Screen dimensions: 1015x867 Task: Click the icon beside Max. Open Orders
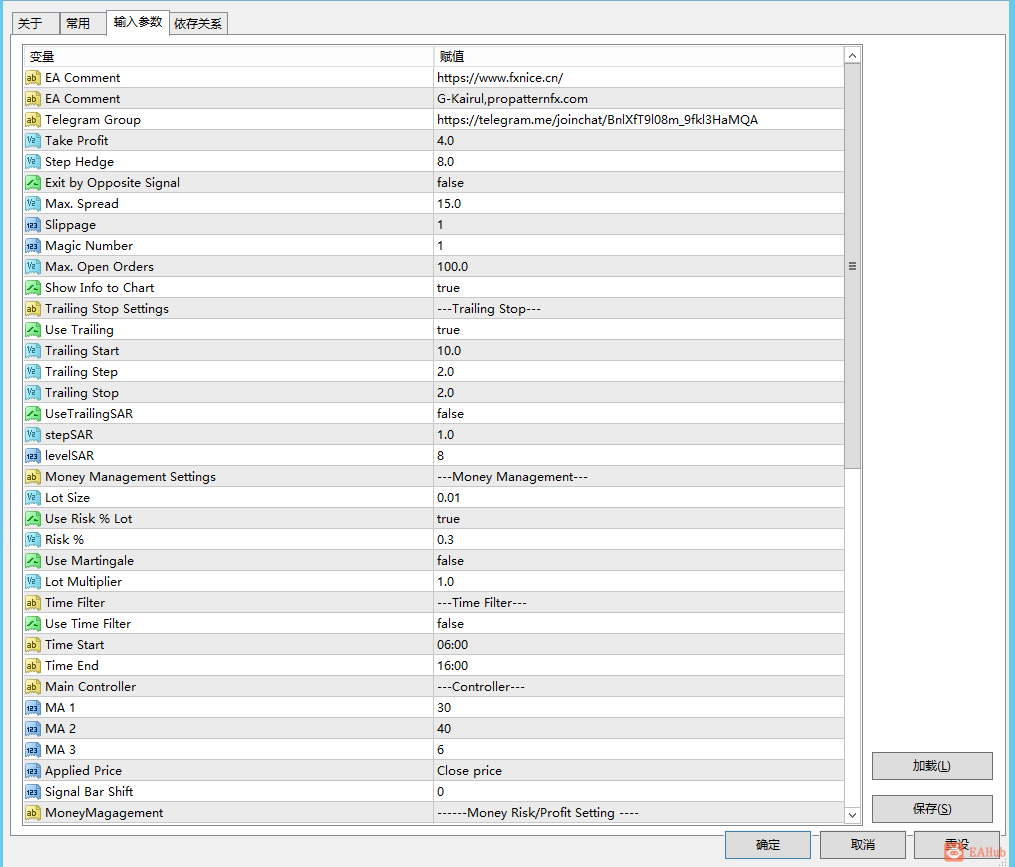pyautogui.click(x=32, y=267)
